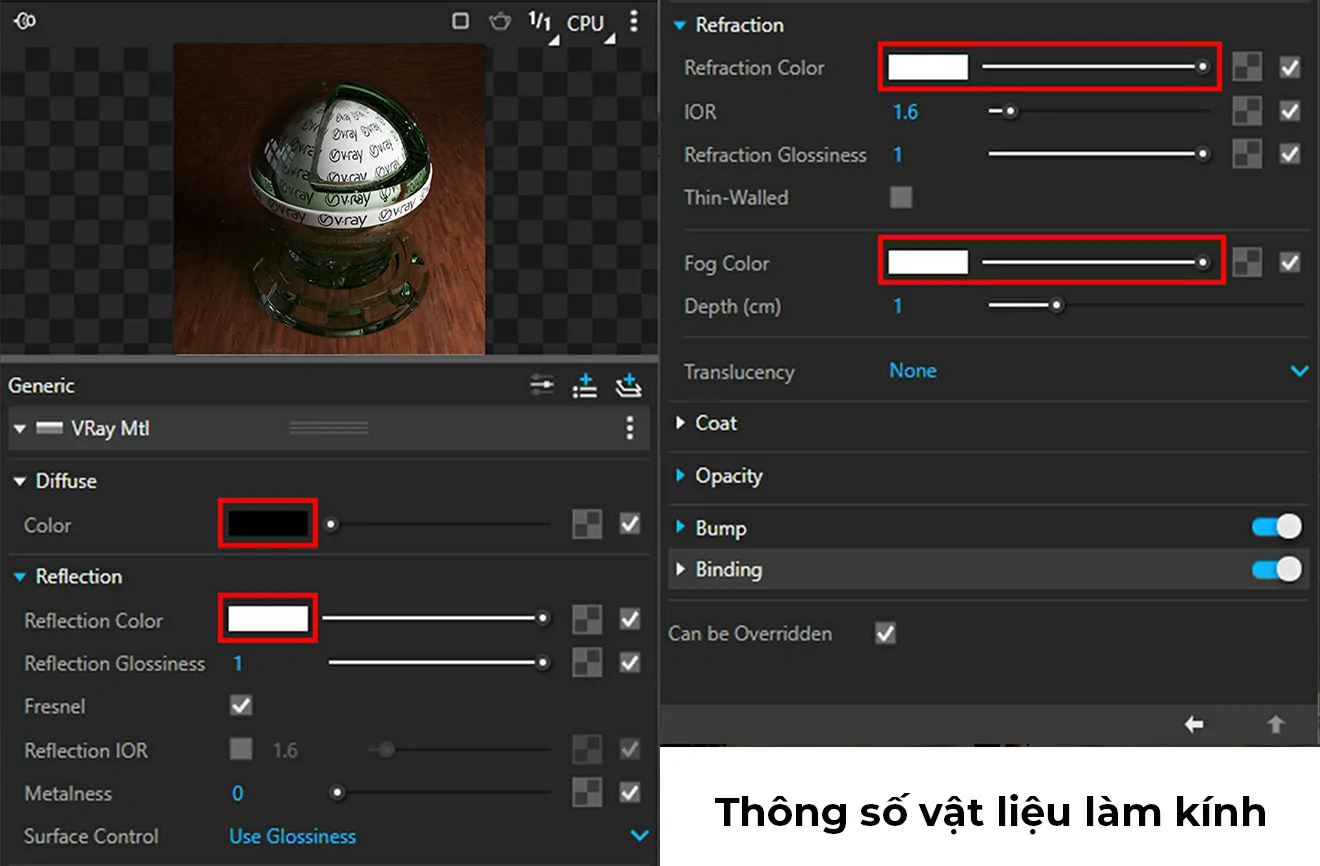Open the Refraction Color texture slot checker icon
The image size is (1320, 866).
(1247, 67)
